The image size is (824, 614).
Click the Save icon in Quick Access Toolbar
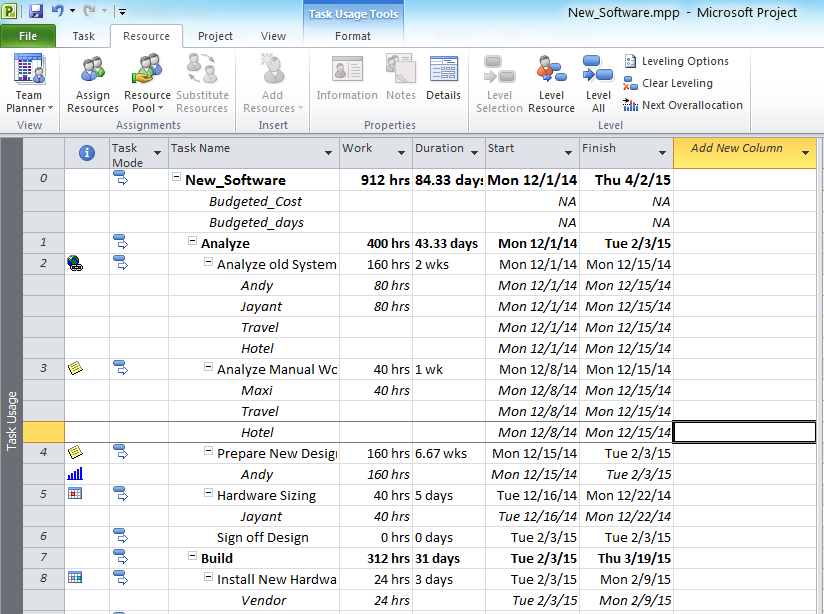tap(37, 9)
